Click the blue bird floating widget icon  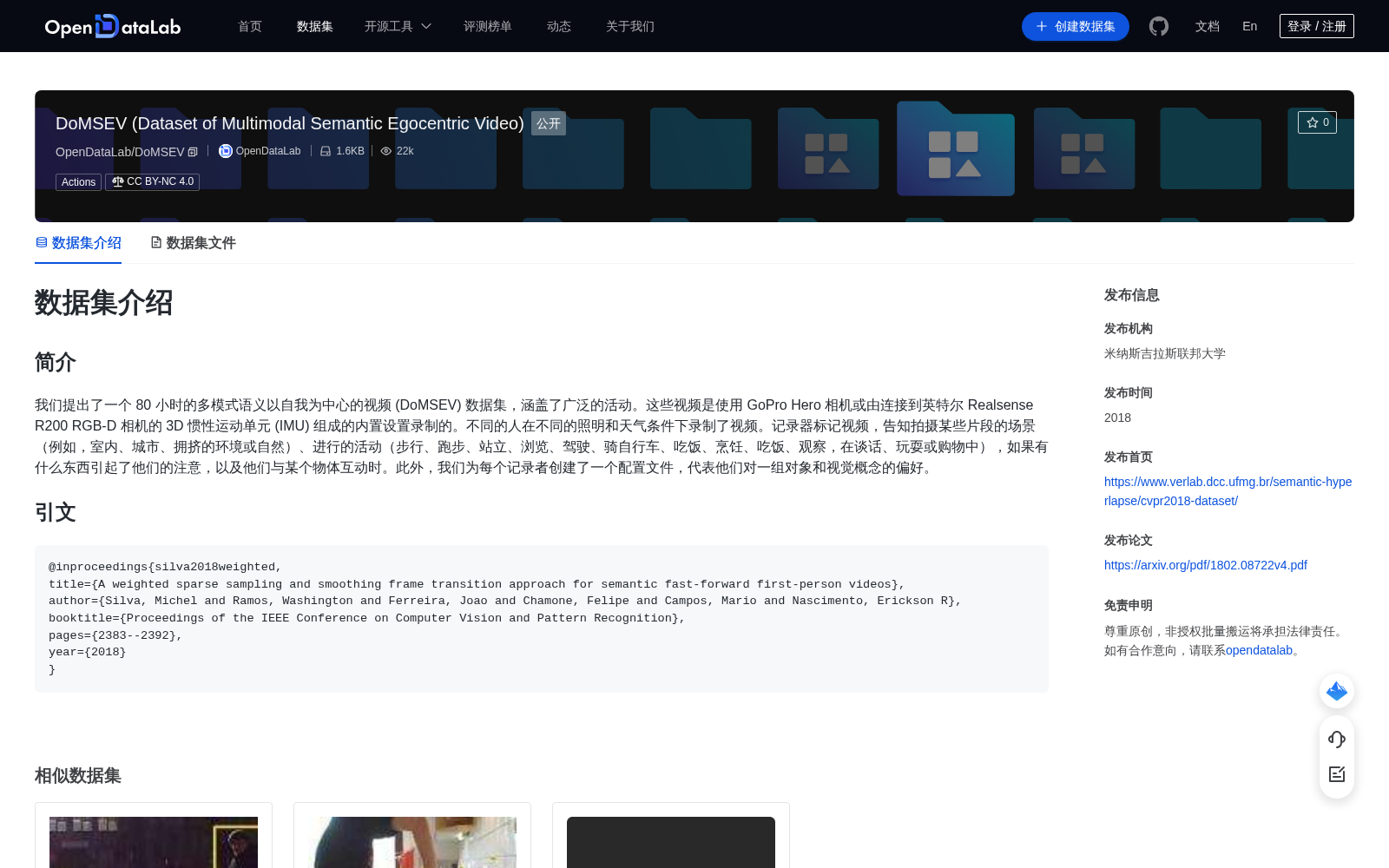coord(1337,691)
